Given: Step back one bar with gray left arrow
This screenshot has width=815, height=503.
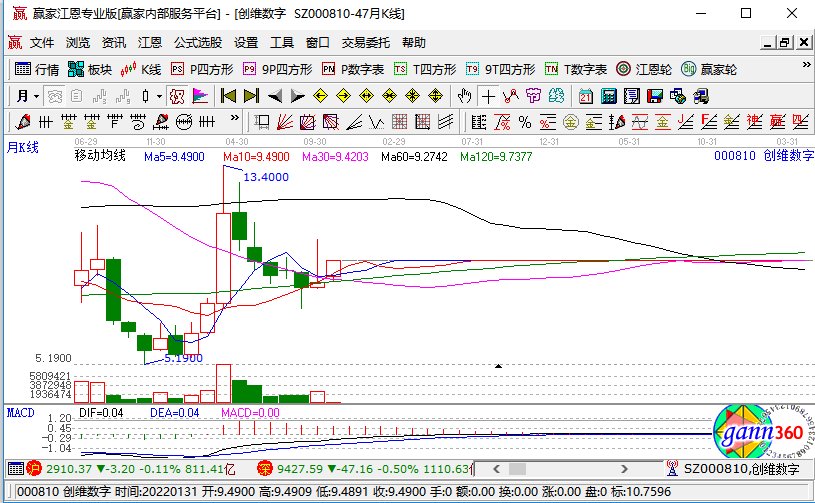Looking at the screenshot, I should click(x=274, y=96).
